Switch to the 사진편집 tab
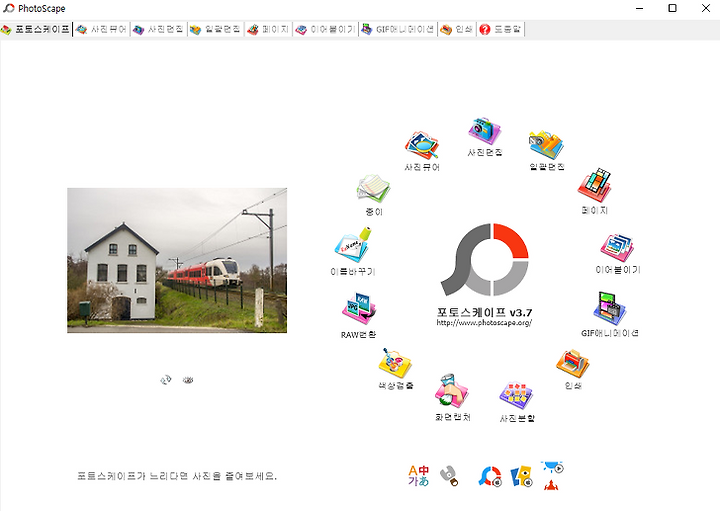This screenshot has height=511, width=720. pos(159,29)
